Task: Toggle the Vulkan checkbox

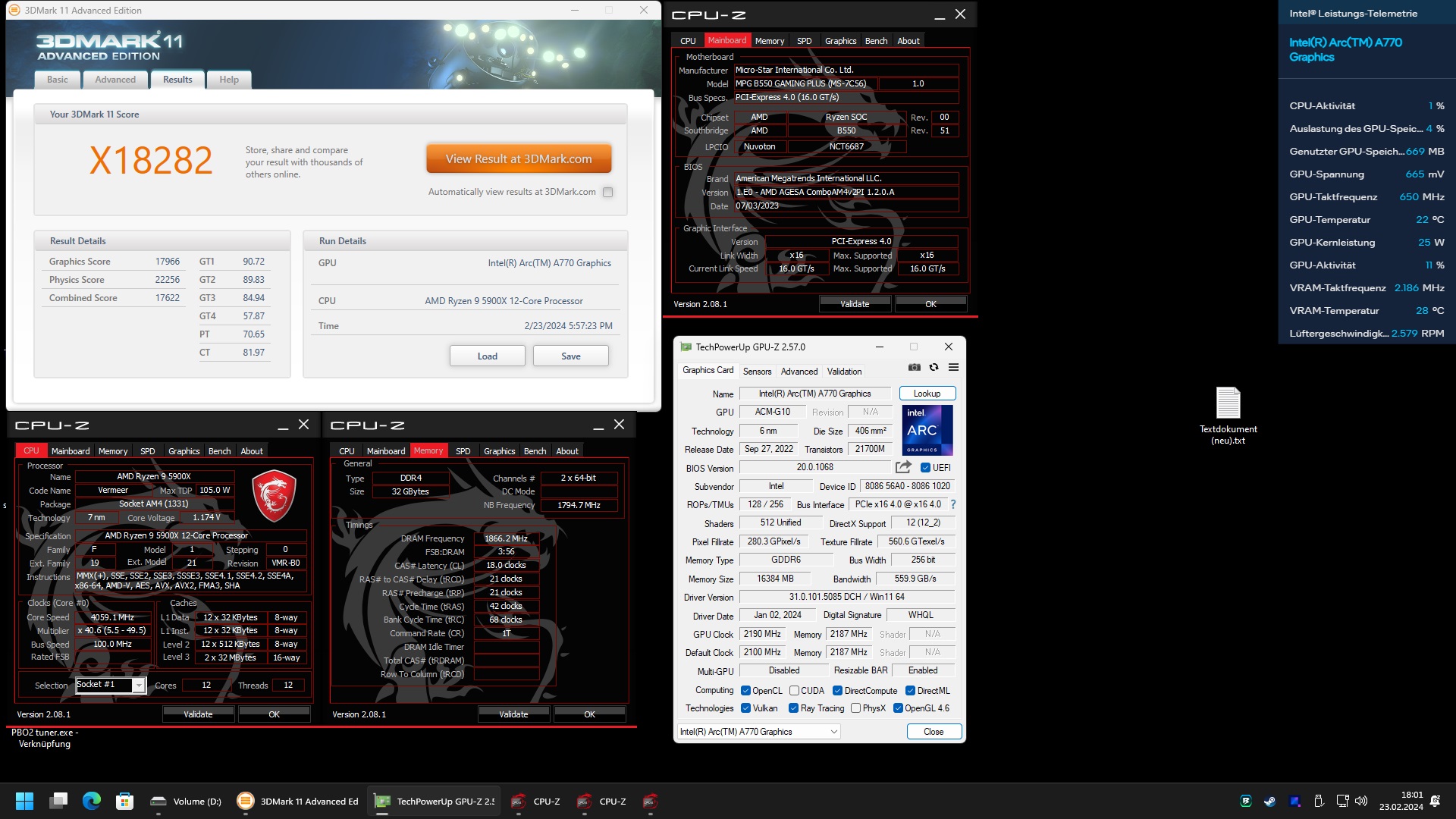Action: 745,708
